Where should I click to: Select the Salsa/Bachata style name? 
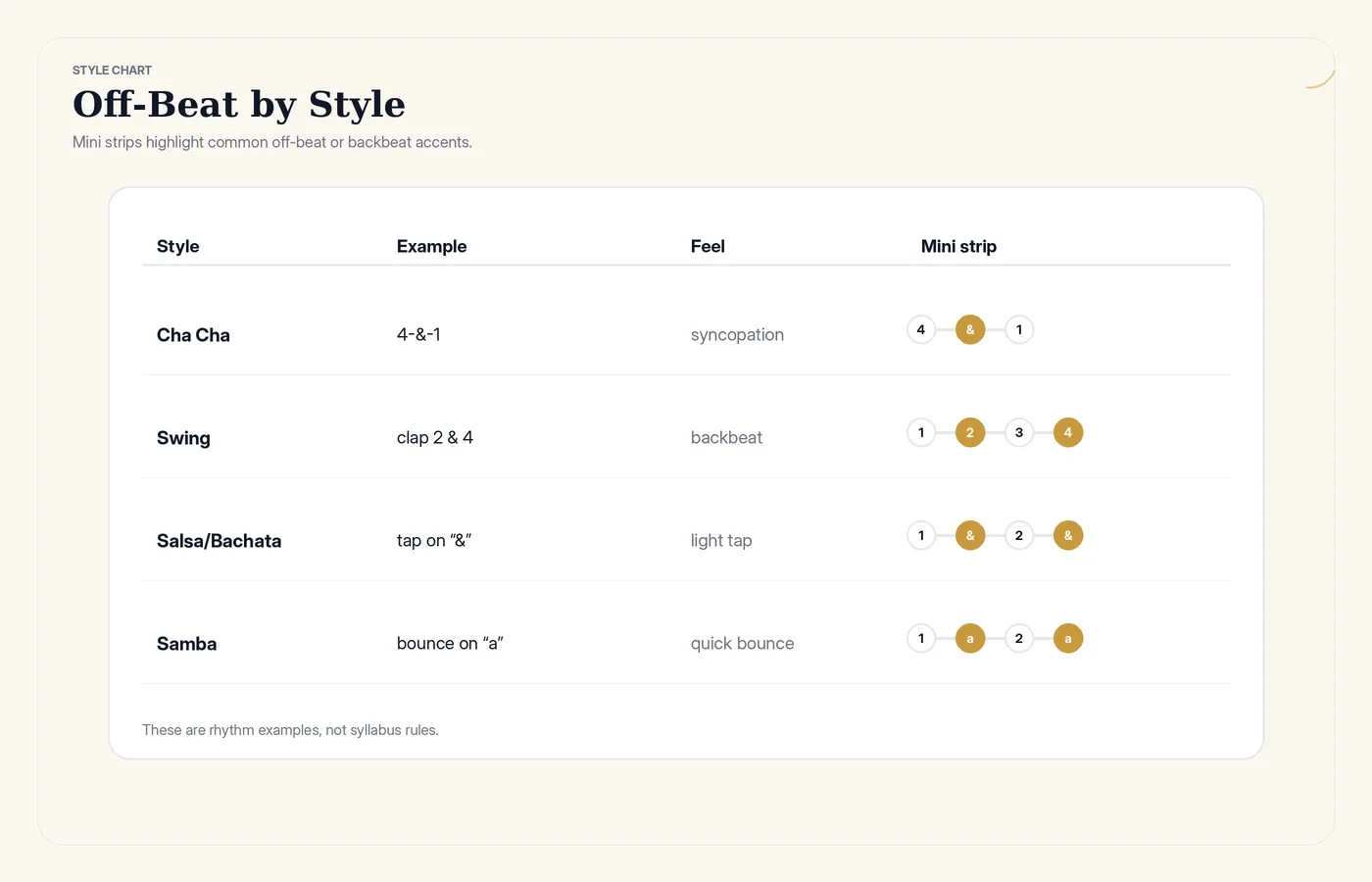(x=219, y=541)
